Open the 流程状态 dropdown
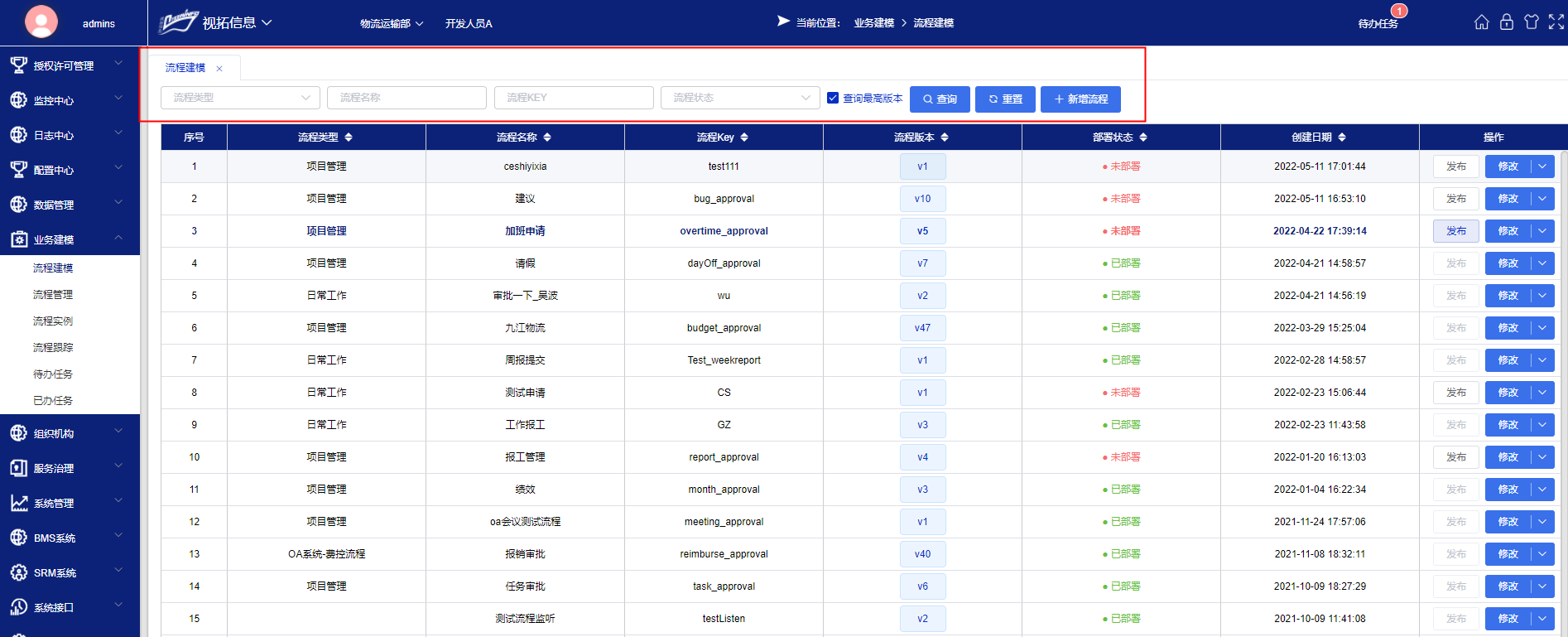1568x637 pixels. click(740, 98)
